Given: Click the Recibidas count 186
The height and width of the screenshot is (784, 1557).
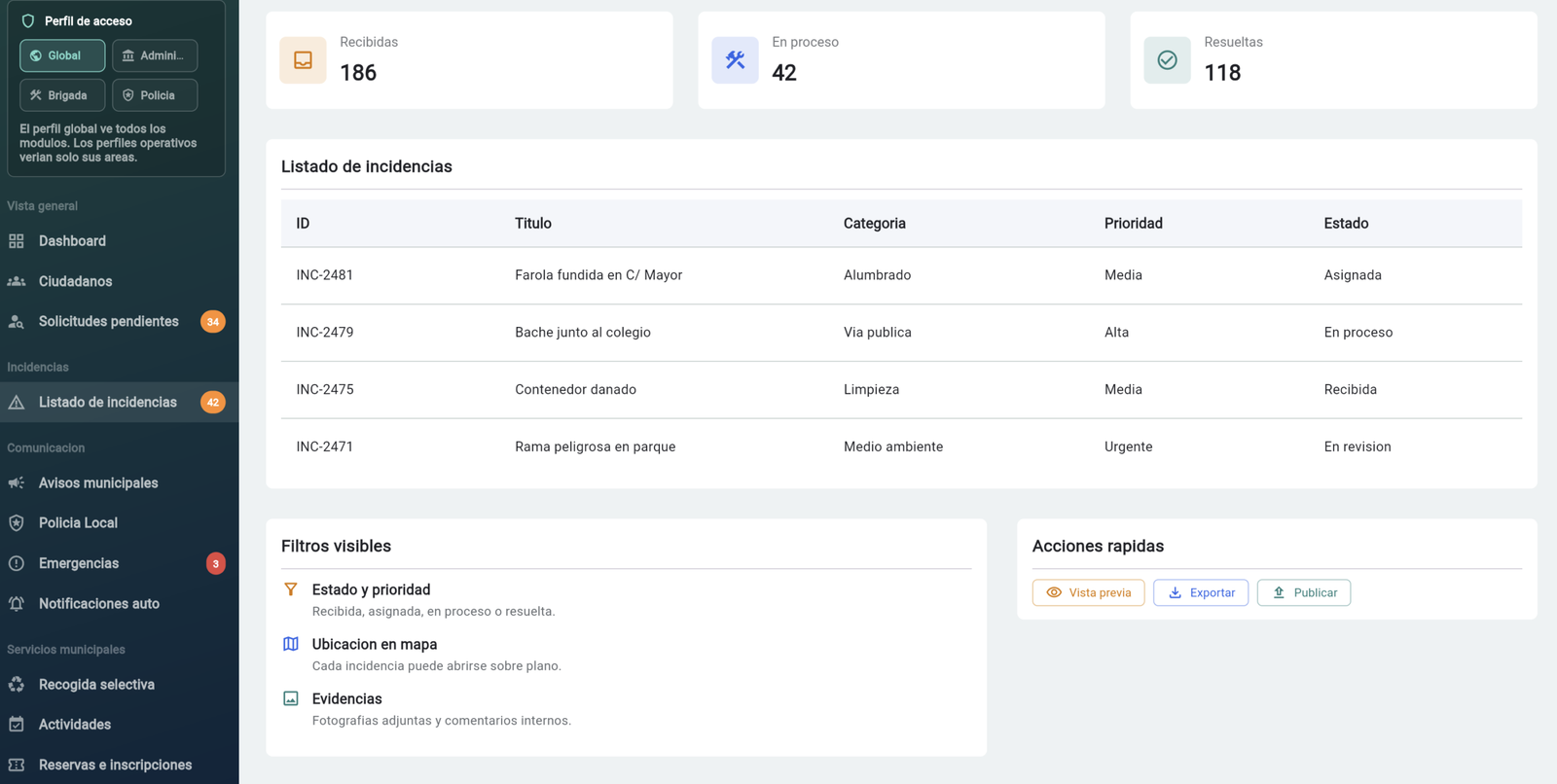Looking at the screenshot, I should point(358,73).
